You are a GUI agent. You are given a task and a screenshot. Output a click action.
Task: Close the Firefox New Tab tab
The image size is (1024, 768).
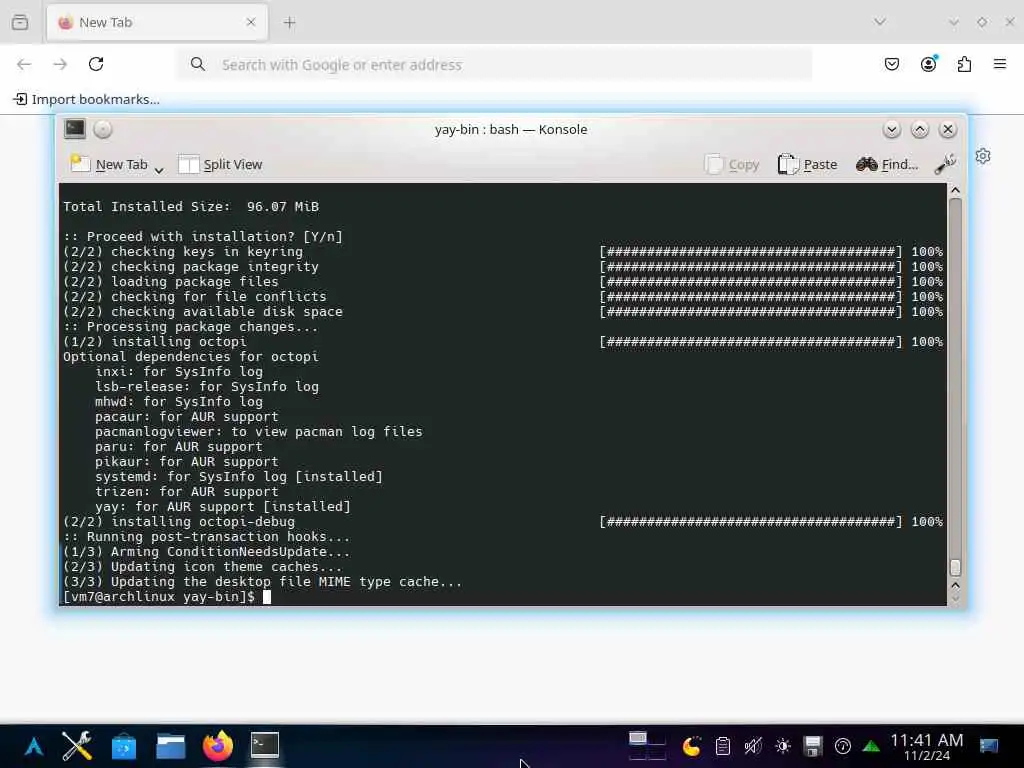coord(251,22)
